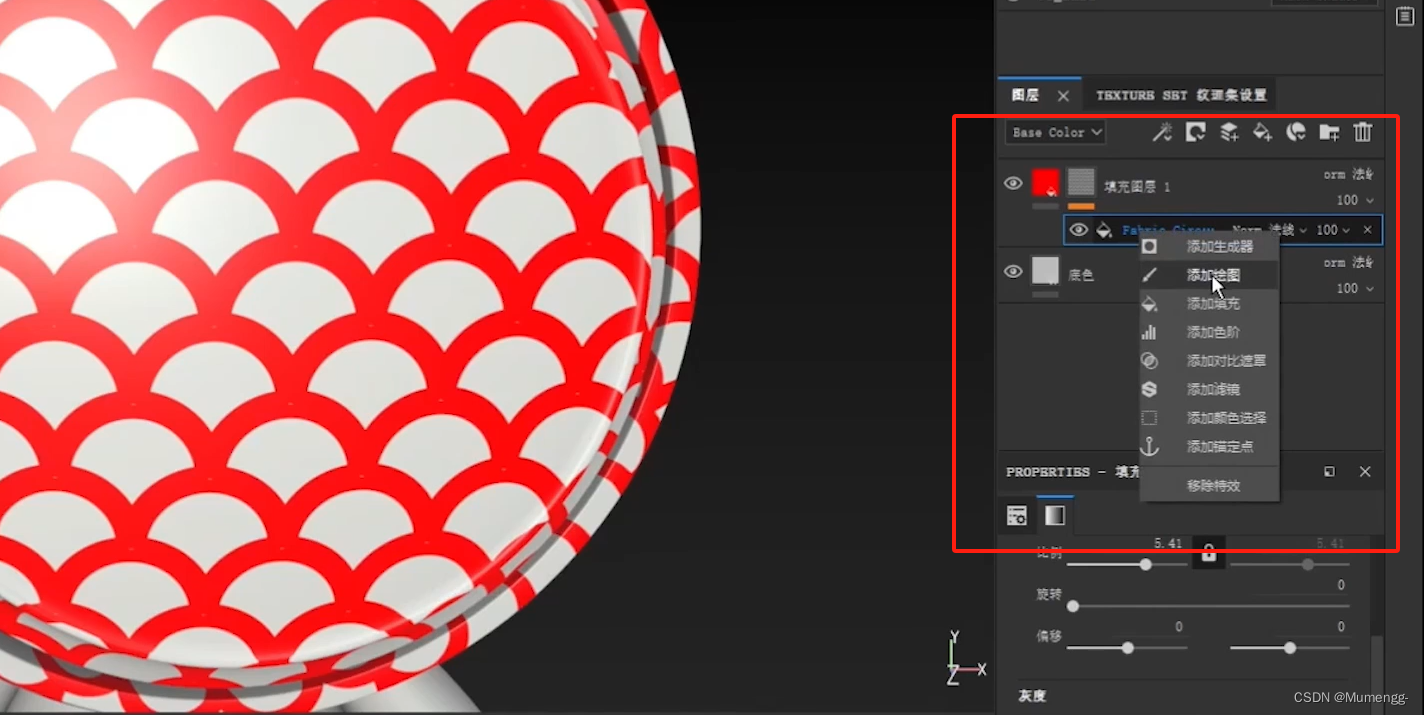Image resolution: width=1424 pixels, height=715 pixels.
Task: Select the 填充图层 1 layer name
Action: tap(1137, 187)
